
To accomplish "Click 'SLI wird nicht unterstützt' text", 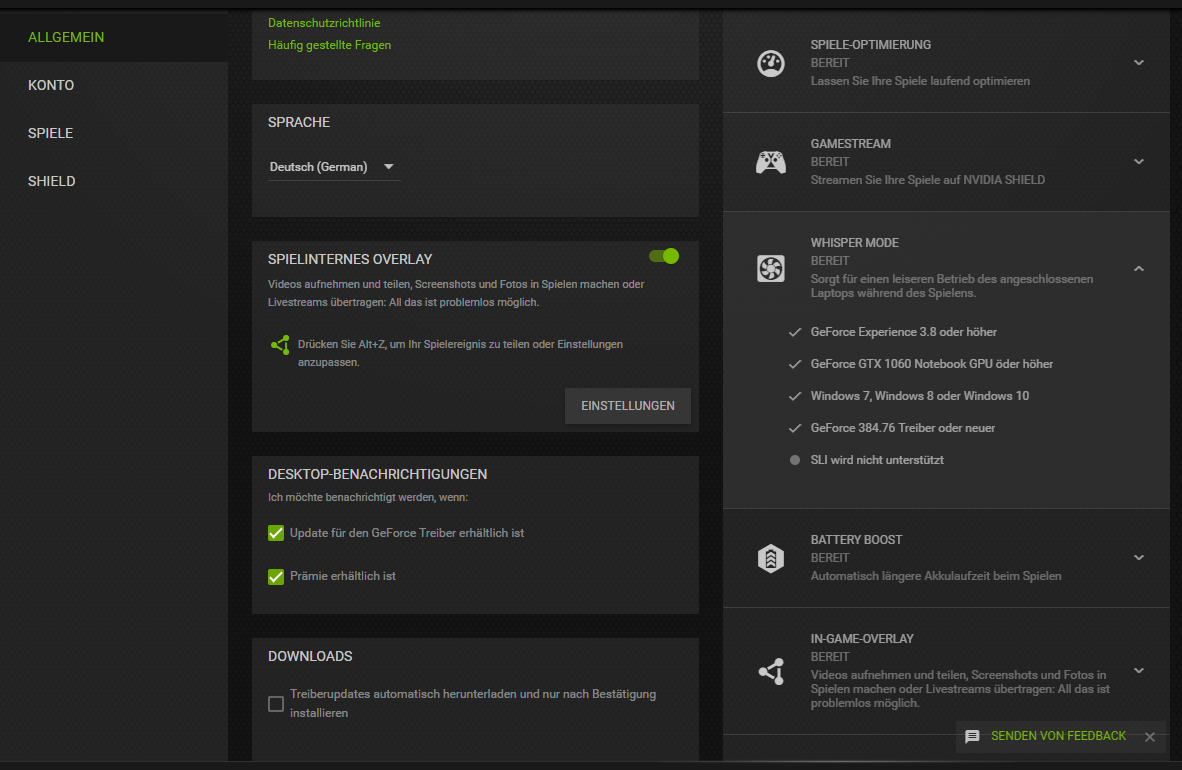I will click(877, 460).
